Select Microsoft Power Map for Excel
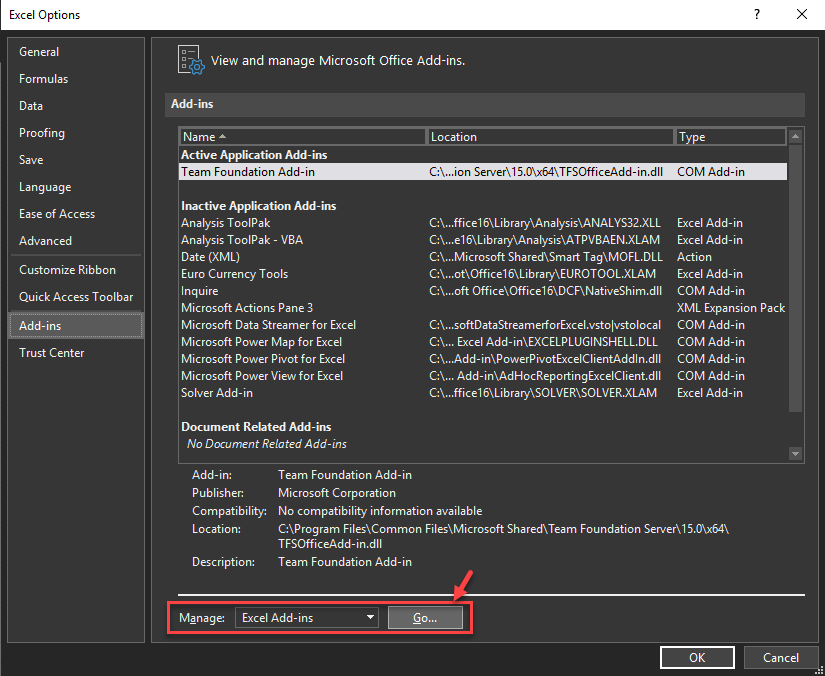 (x=483, y=342)
